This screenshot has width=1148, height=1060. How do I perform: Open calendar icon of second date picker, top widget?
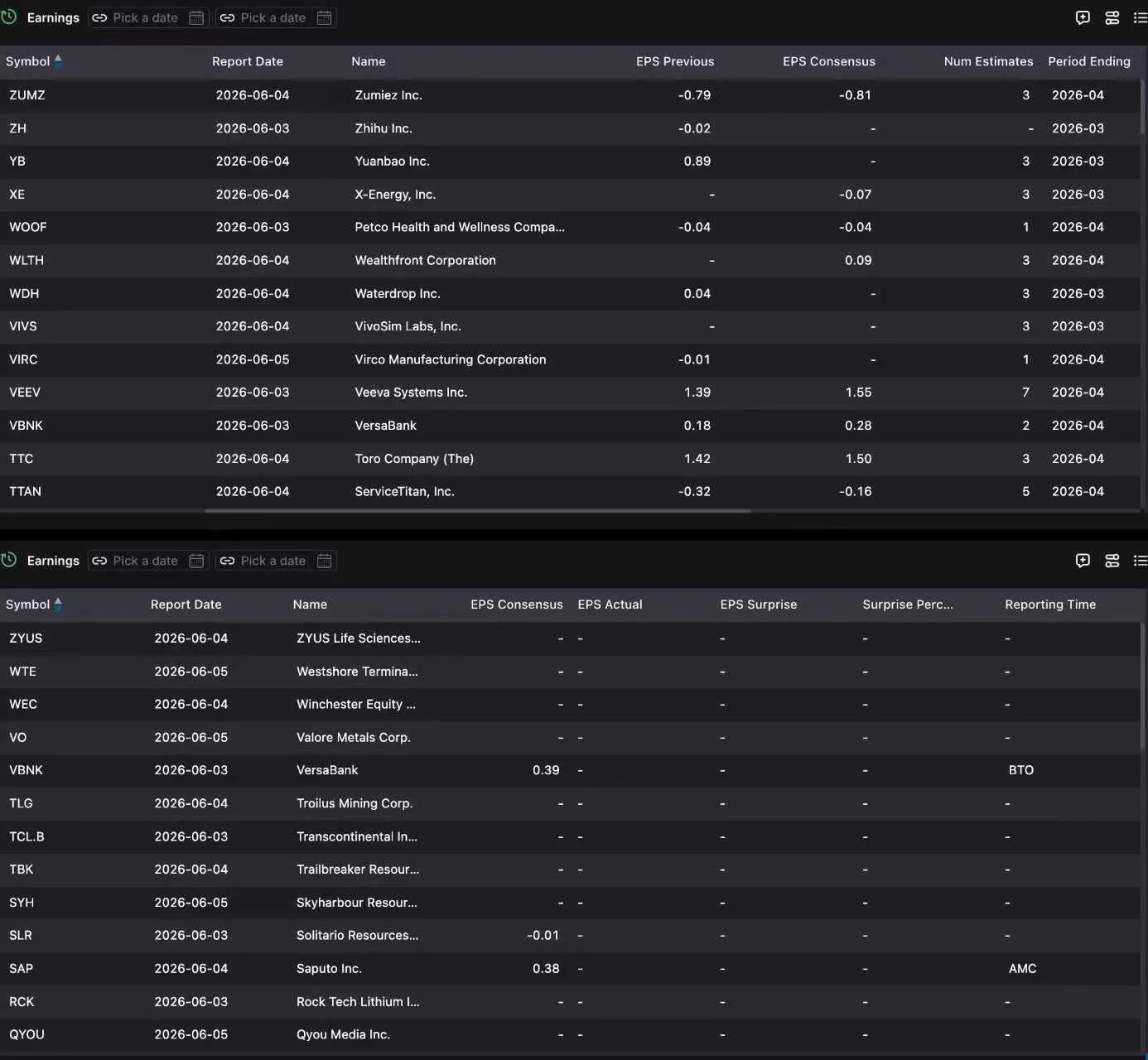[x=325, y=17]
